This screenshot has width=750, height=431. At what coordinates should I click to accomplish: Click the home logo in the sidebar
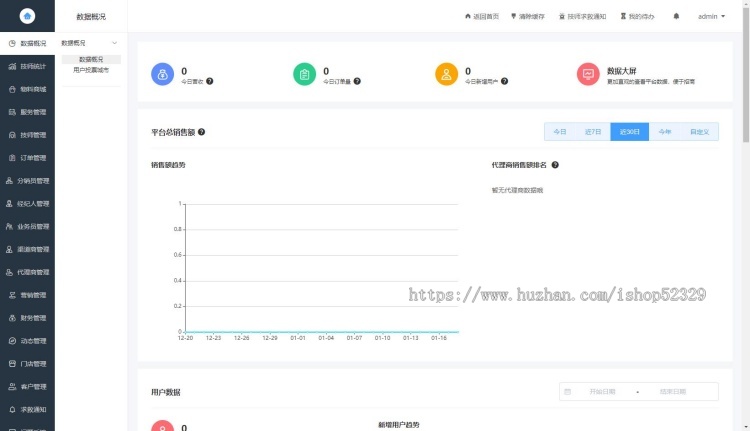pyautogui.click(x=27, y=17)
